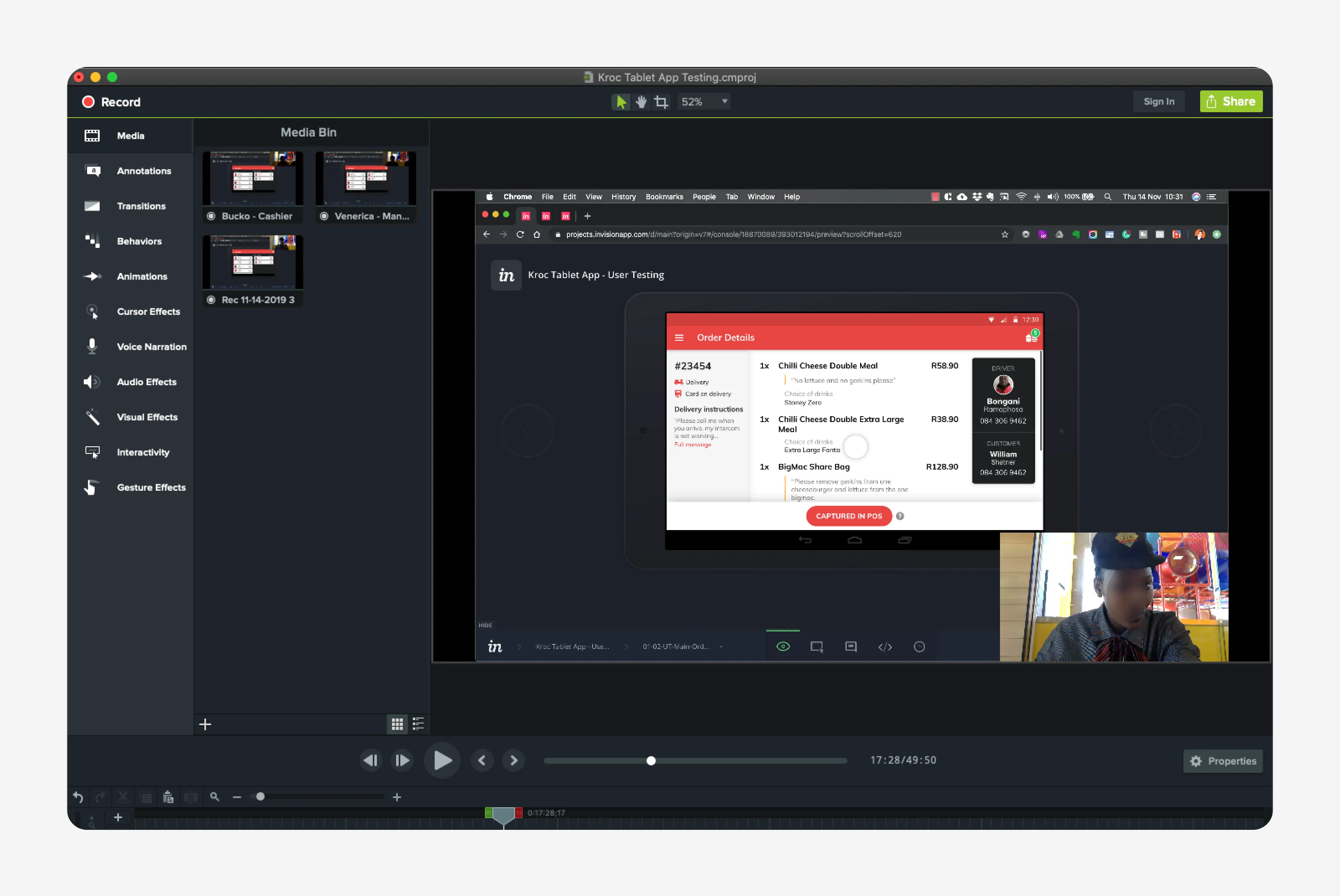1340x896 pixels.
Task: Add a track with timeline plus button
Action: coord(118,818)
